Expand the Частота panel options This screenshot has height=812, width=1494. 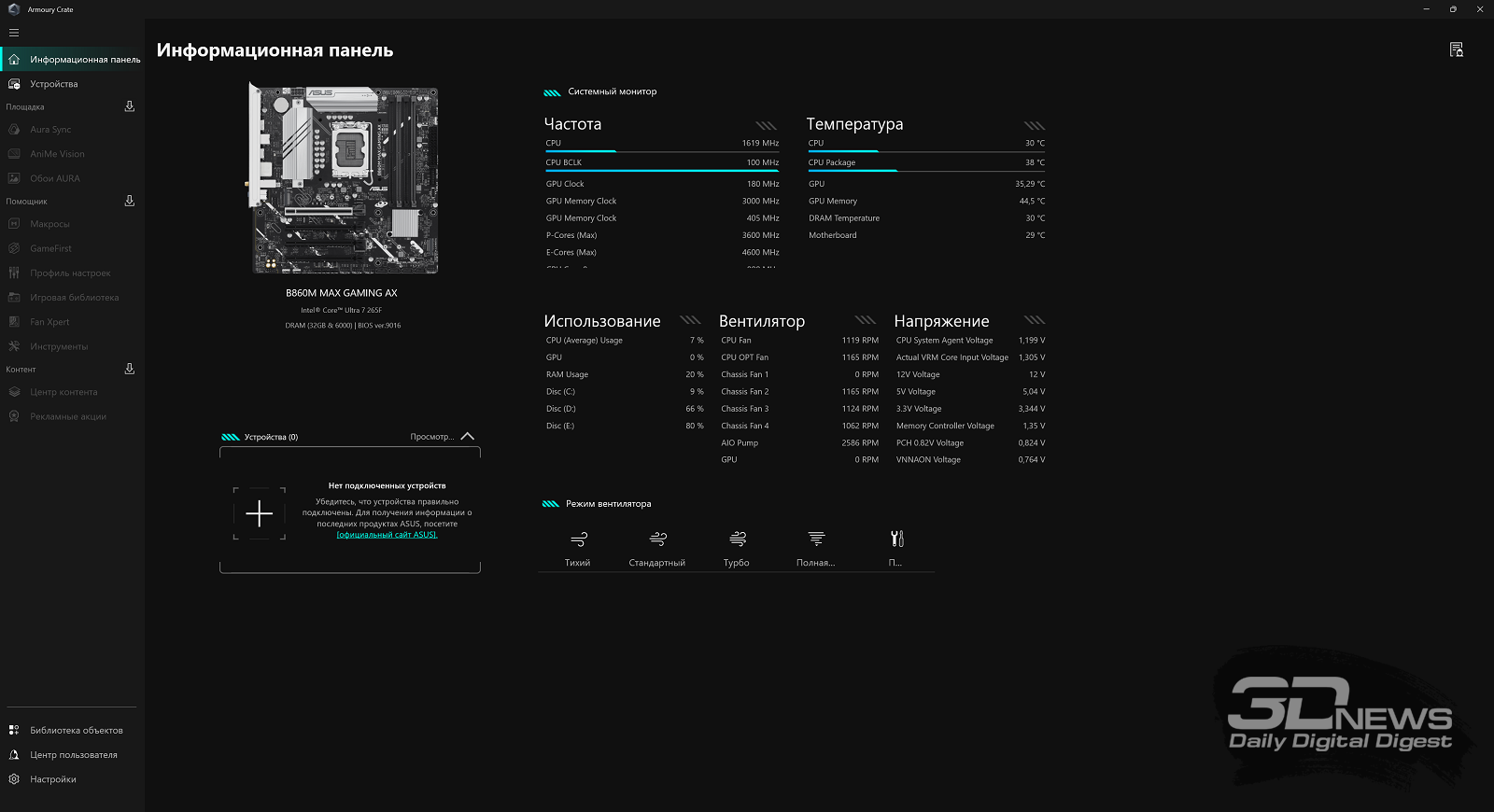pos(766,125)
